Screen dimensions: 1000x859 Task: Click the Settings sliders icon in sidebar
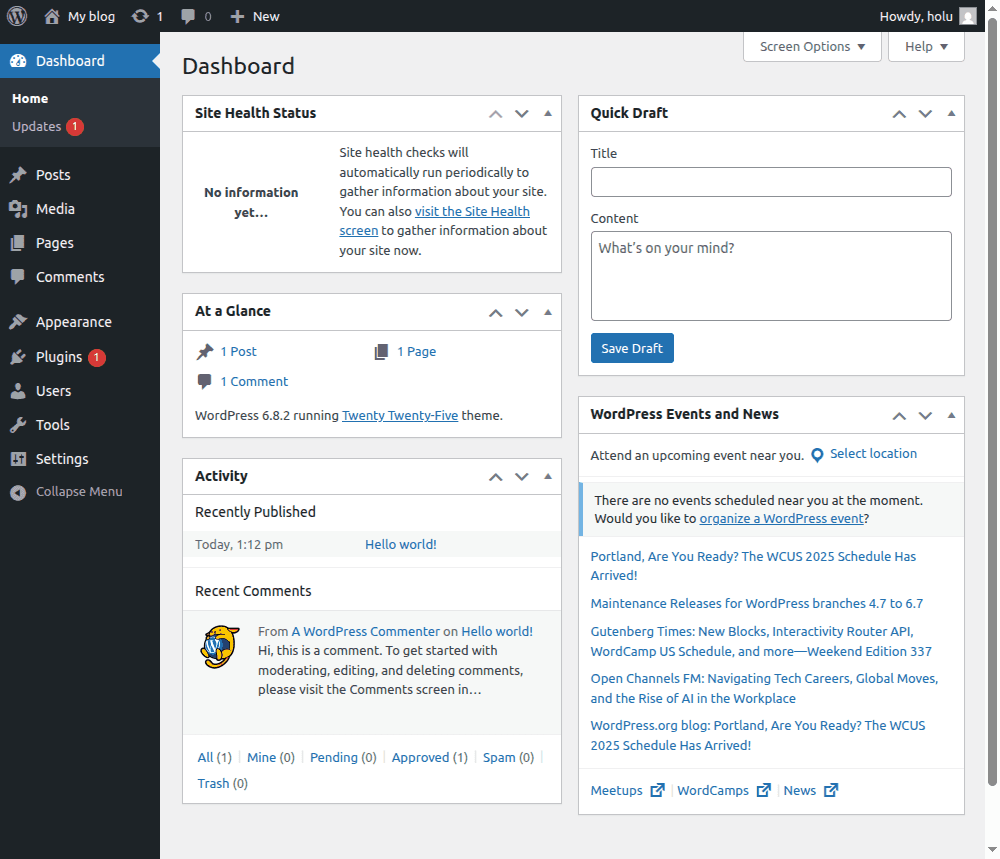tap(18, 459)
